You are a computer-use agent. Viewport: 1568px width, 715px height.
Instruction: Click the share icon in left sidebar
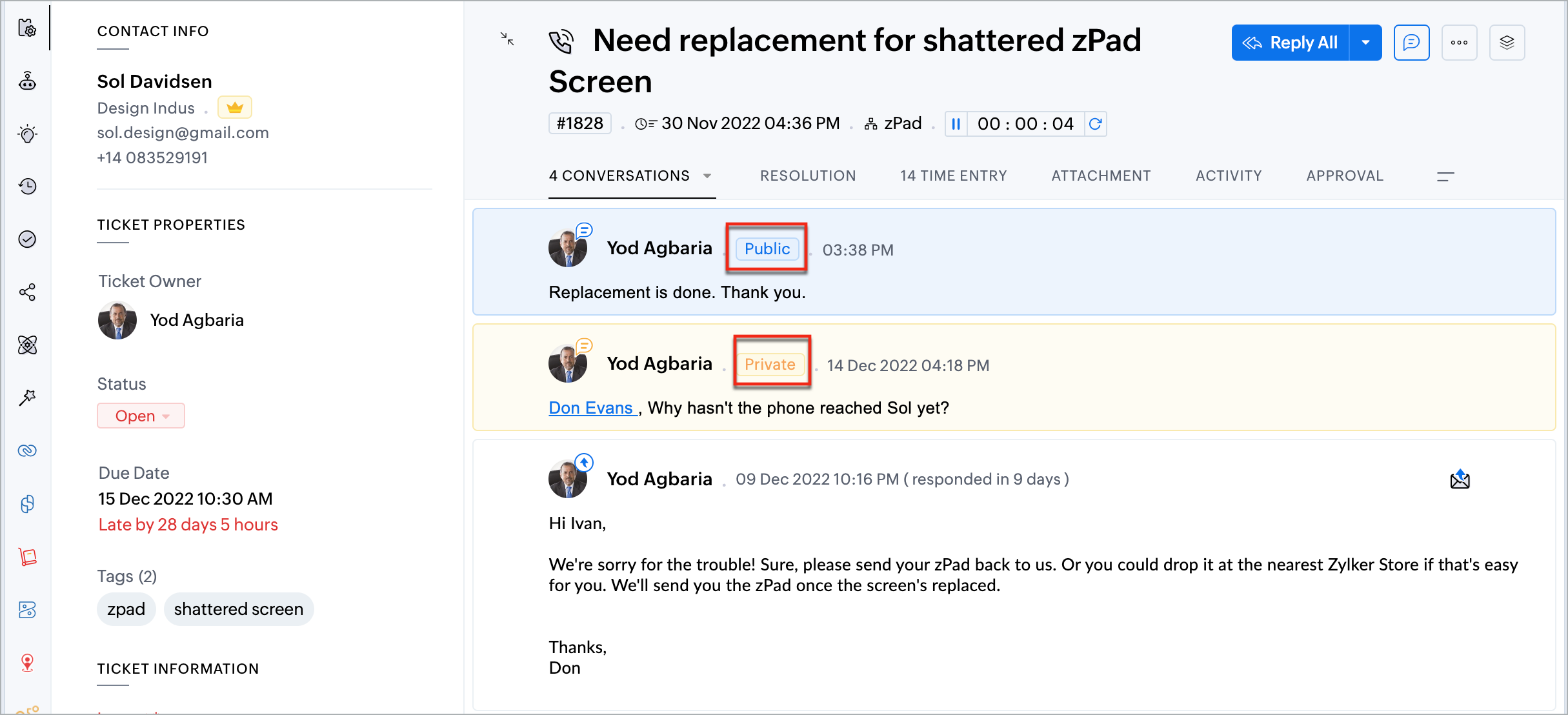click(x=27, y=292)
